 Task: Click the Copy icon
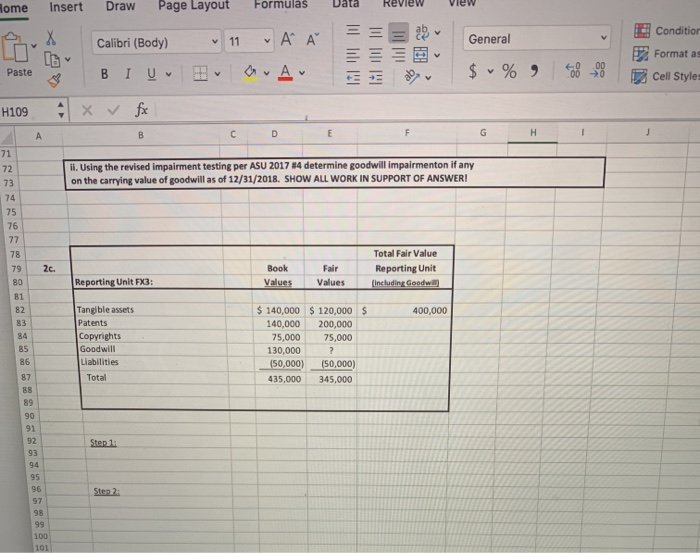52,59
